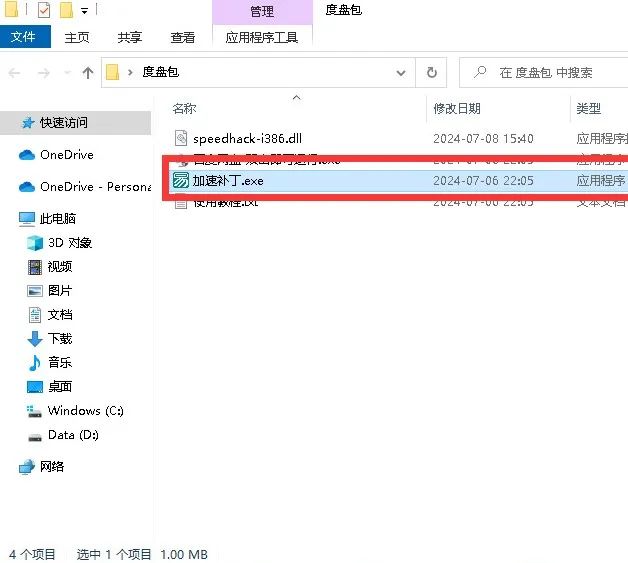Viewport: 628px width, 563px height.
Task: Expand the address bar breadcrumb chevron
Action: (130, 72)
